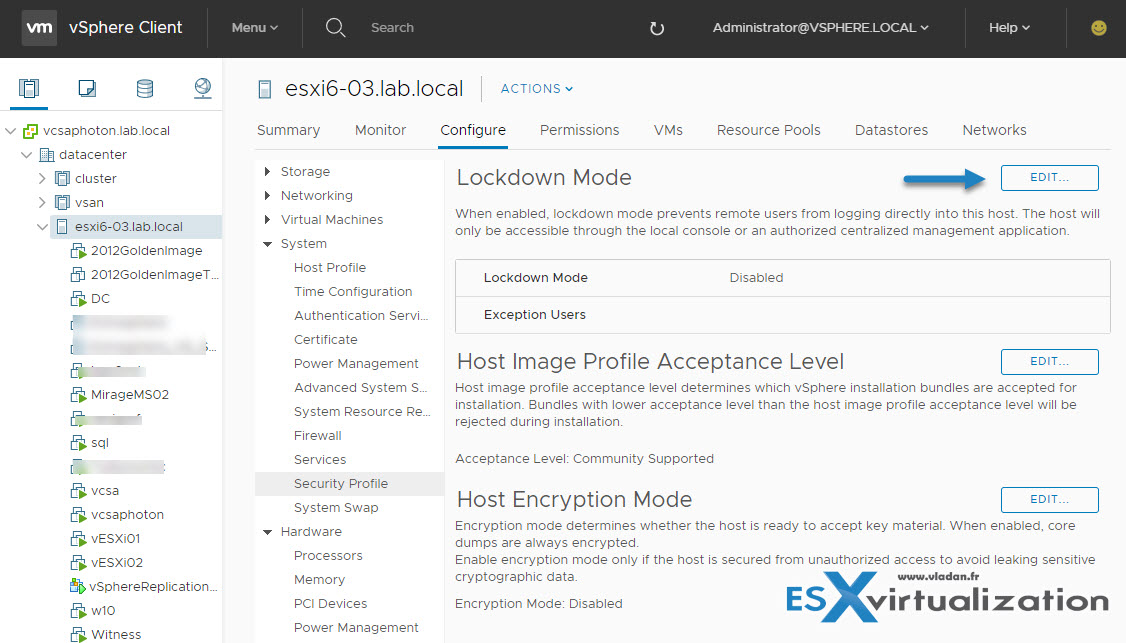Open the Host Profile settings

pyautogui.click(x=330, y=268)
